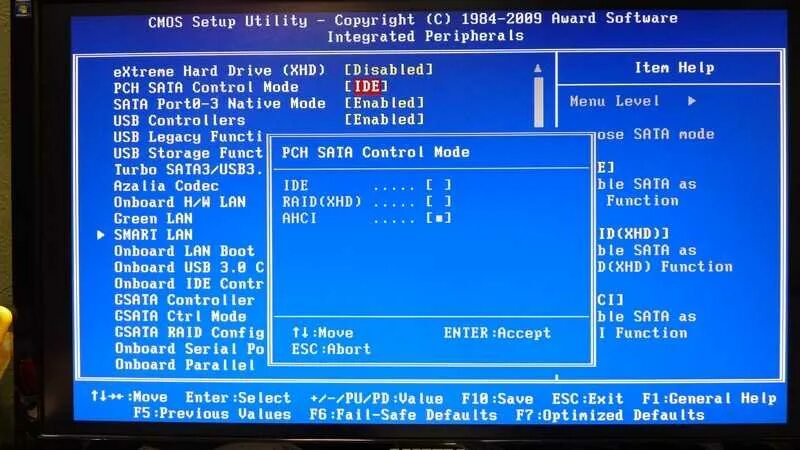
Task: Click the ENTER:Accept popup hint
Action: click(x=497, y=333)
